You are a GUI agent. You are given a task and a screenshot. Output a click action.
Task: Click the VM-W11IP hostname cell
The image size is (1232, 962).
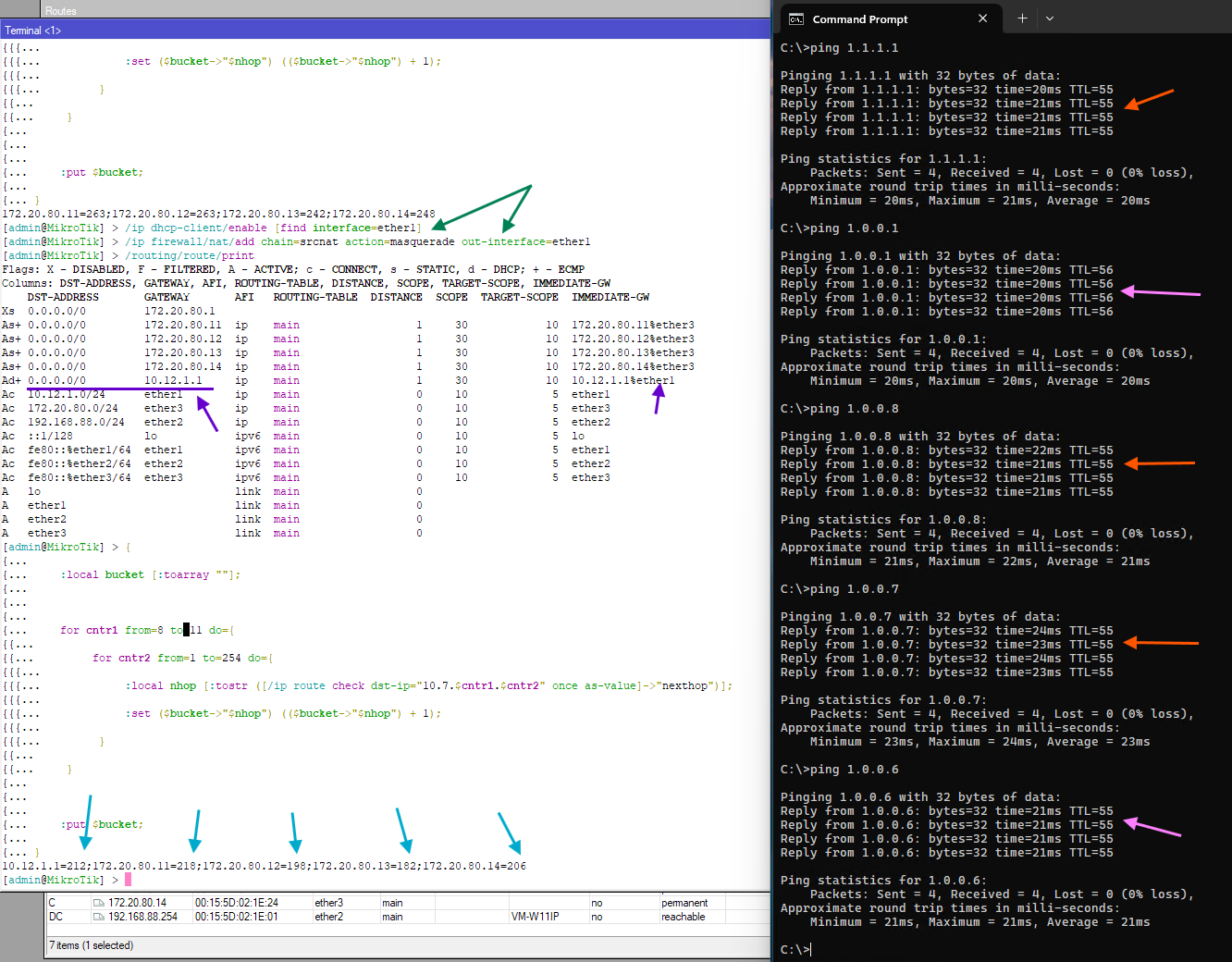tap(535, 917)
